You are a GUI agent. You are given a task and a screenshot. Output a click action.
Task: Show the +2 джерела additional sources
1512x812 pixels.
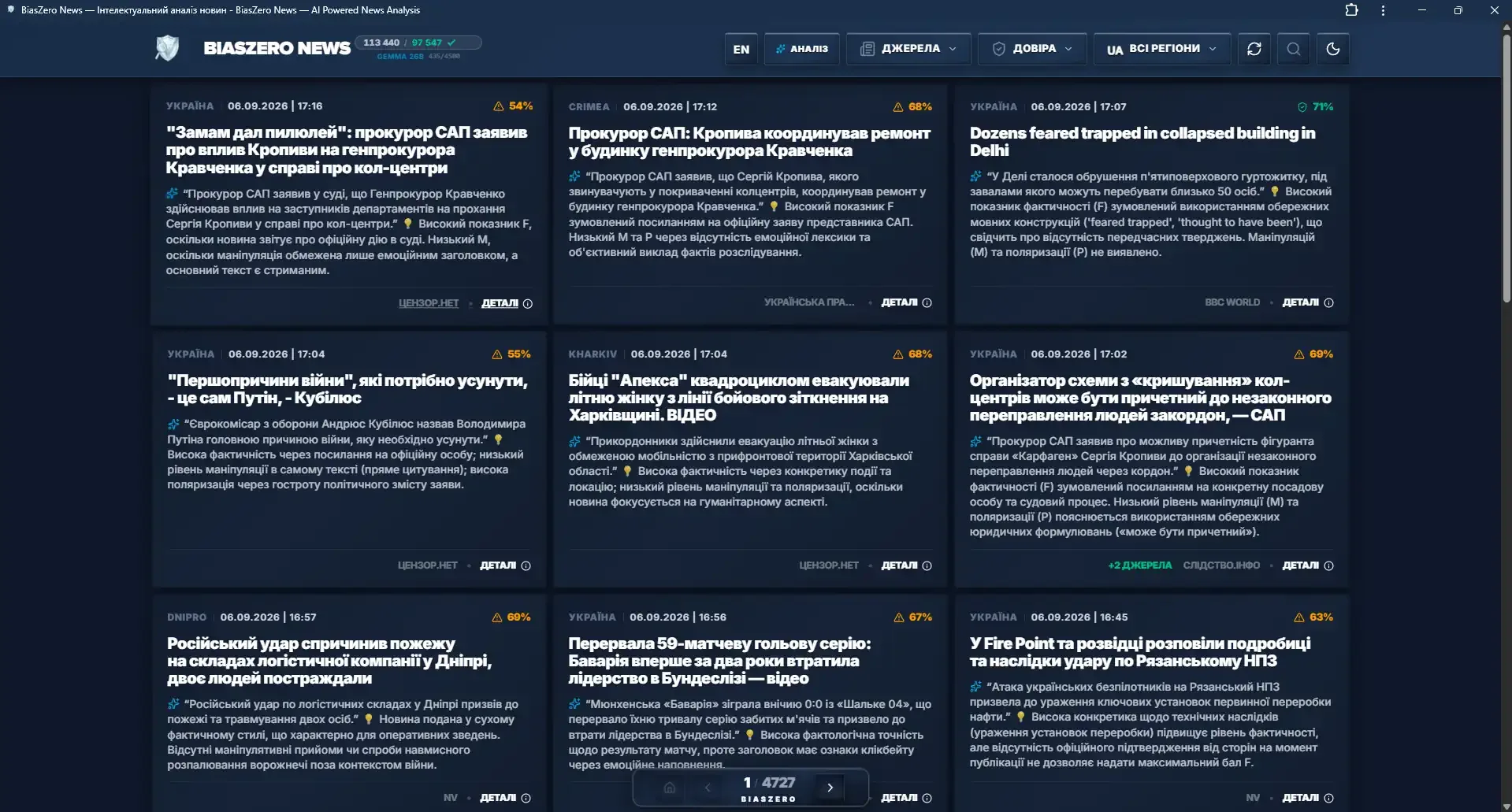(1139, 565)
